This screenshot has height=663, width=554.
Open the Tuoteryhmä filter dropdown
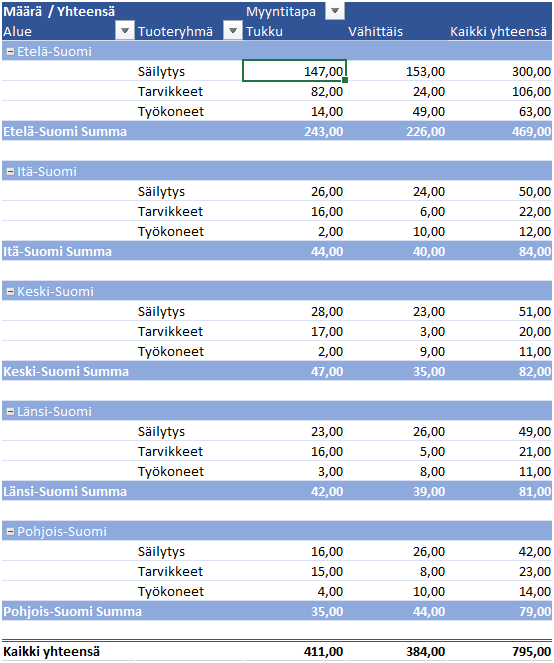233,30
